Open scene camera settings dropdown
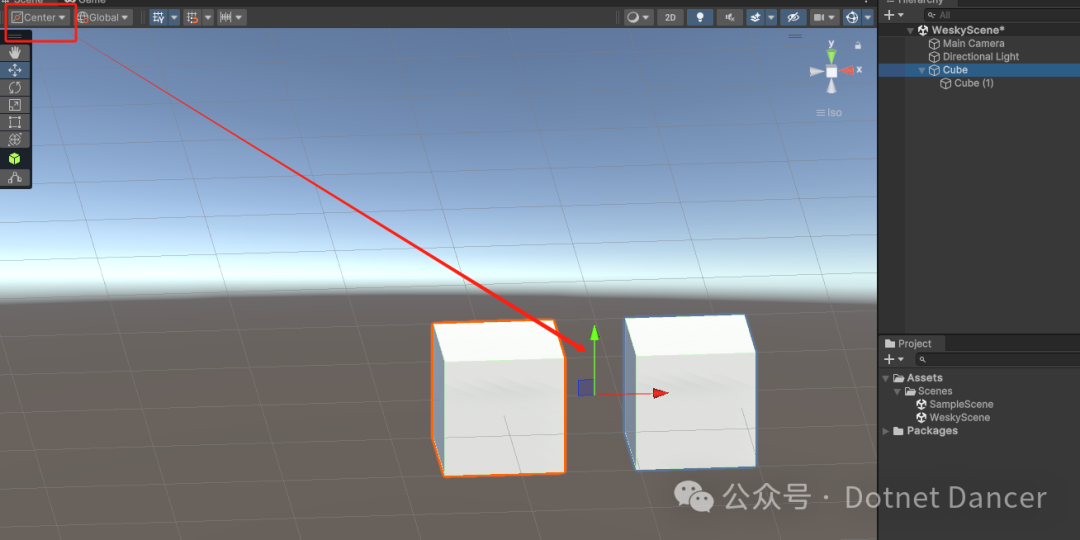 [824, 17]
